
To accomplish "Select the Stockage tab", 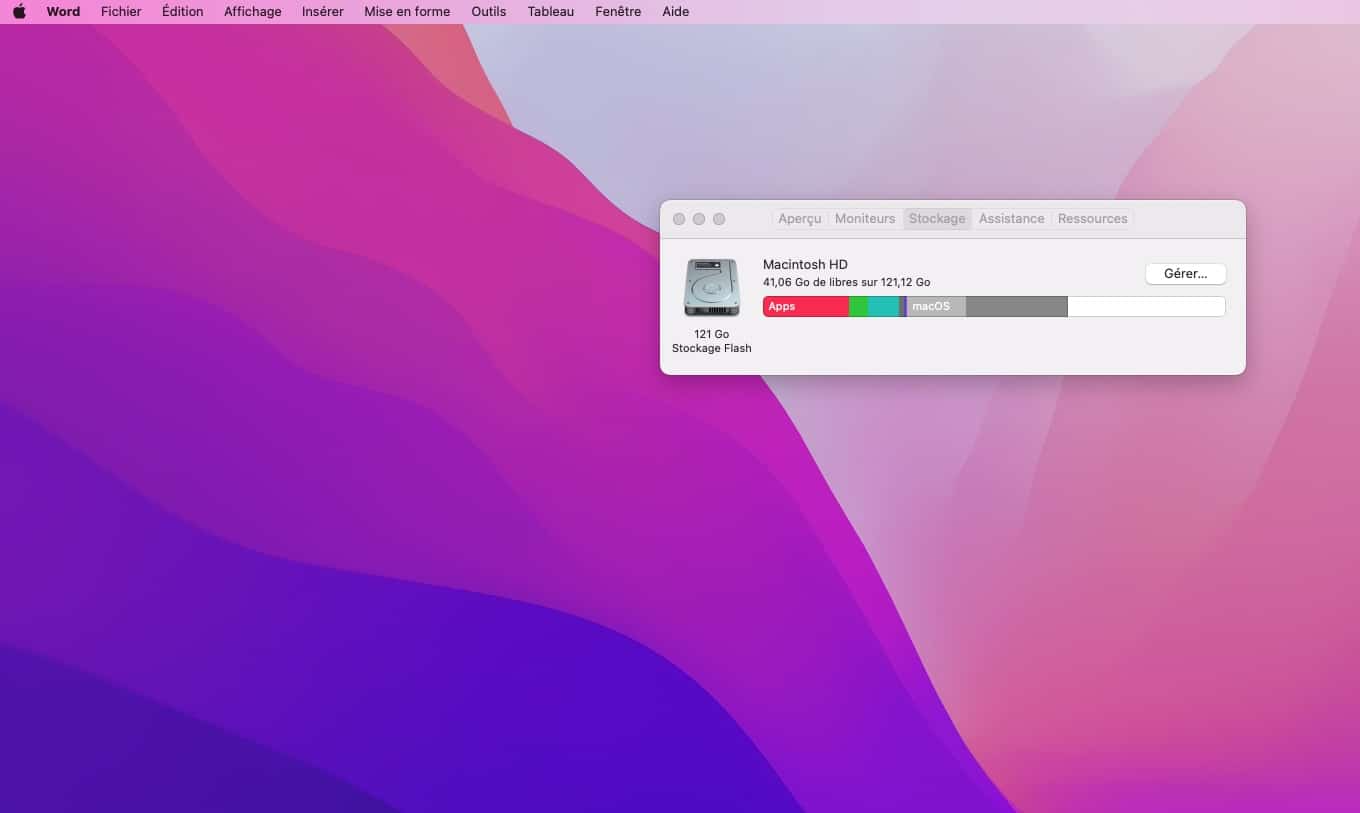I will pos(937,219).
